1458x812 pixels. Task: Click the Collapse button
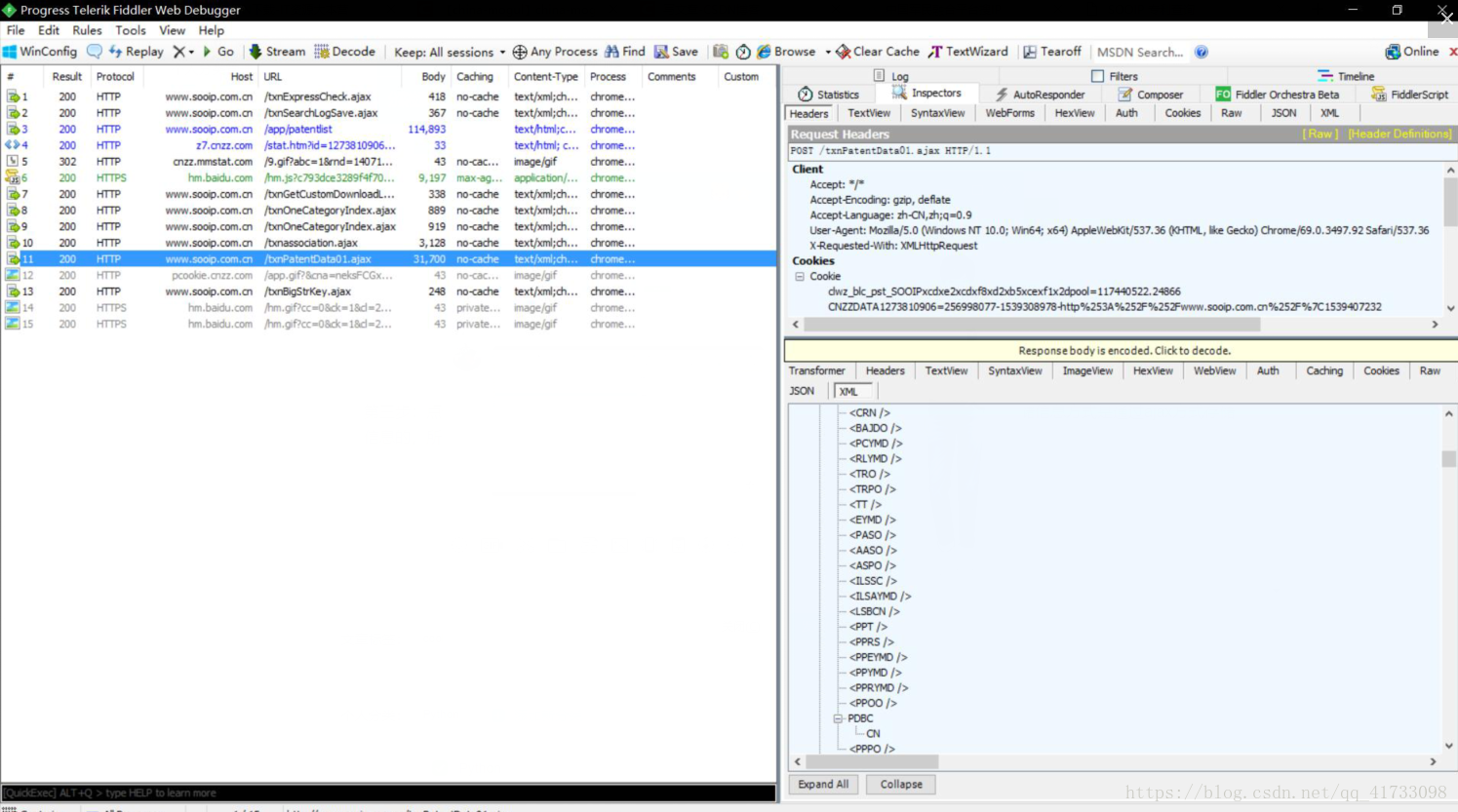point(901,785)
